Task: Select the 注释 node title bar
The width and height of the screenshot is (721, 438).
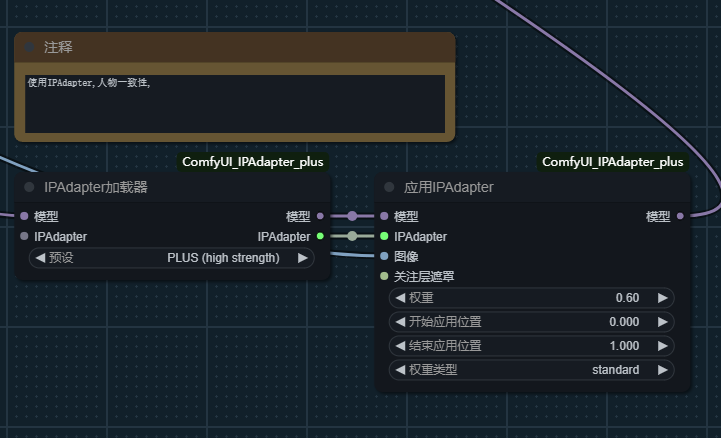Action: (x=235, y=47)
